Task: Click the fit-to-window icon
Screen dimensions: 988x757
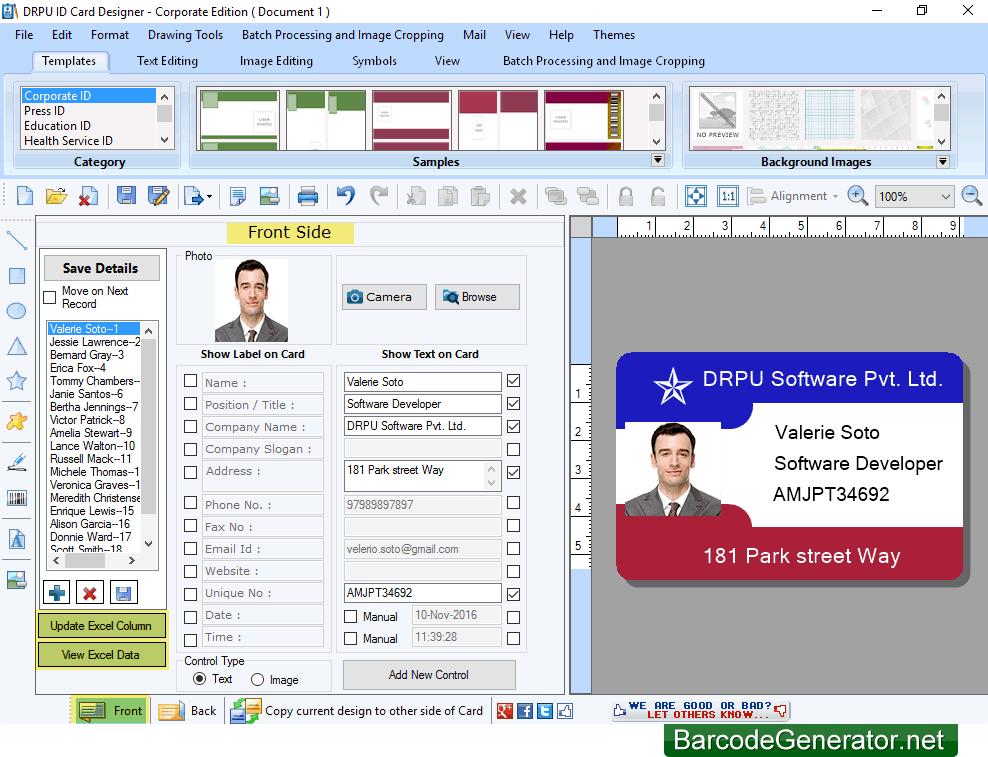Action: (x=696, y=196)
